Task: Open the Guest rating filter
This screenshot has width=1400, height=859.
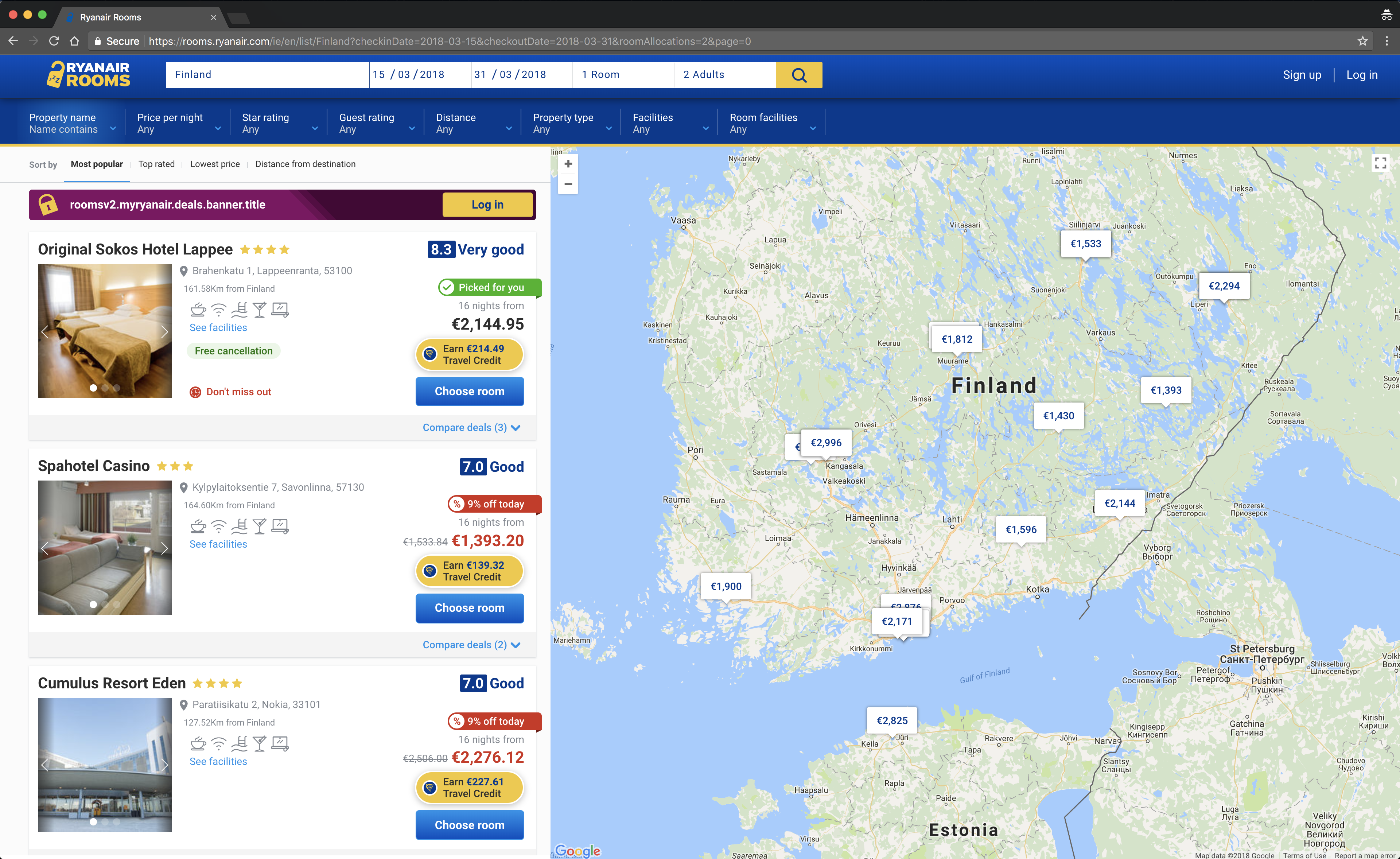Action: (377, 123)
